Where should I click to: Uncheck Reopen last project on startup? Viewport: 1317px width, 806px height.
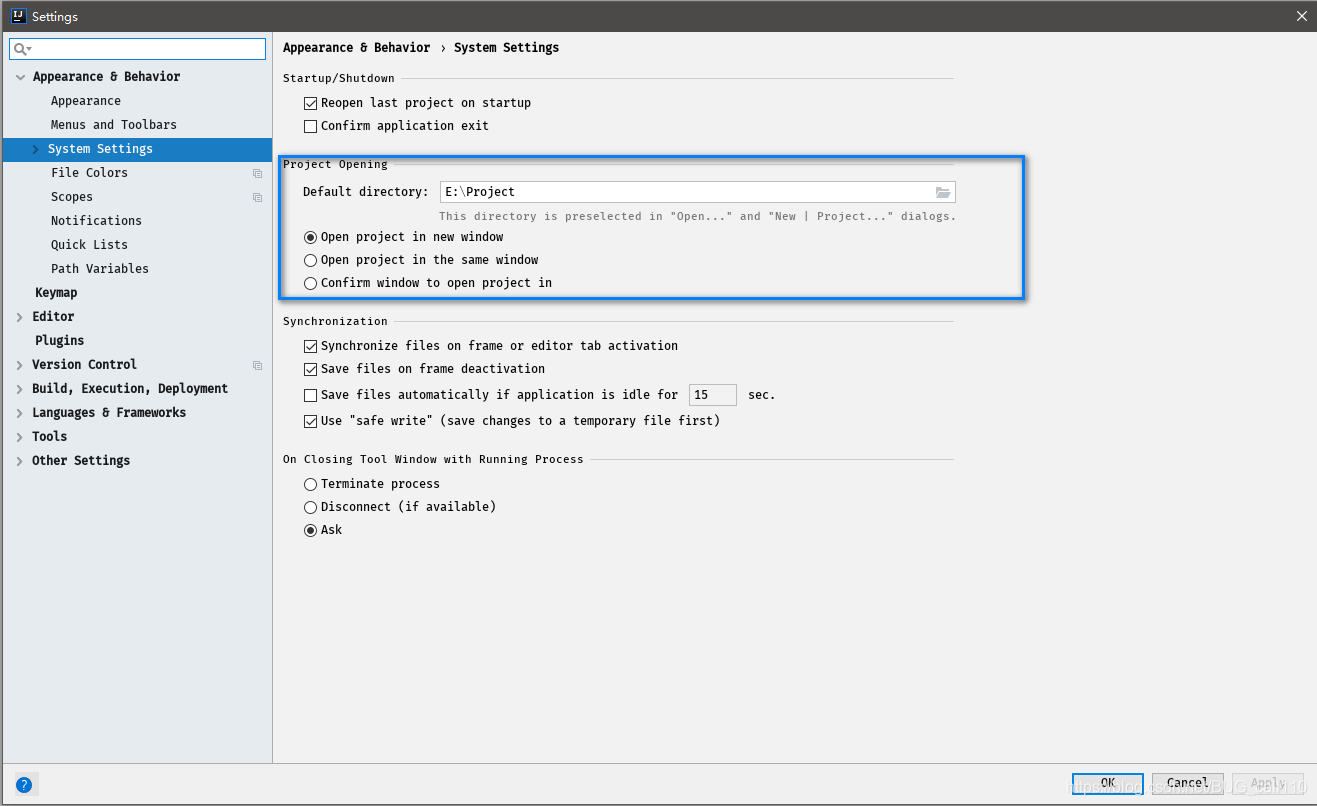pos(311,102)
